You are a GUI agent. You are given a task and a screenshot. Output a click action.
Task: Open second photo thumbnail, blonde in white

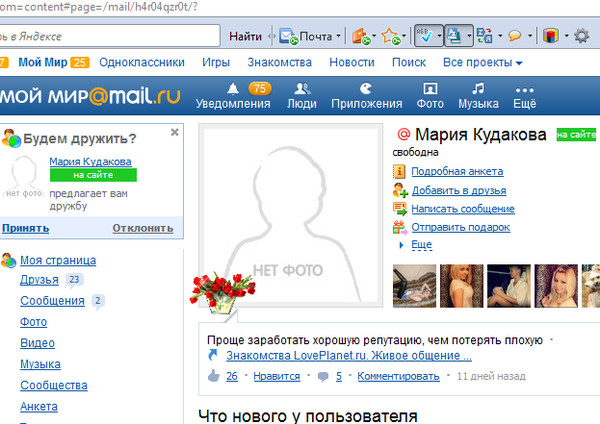point(461,286)
